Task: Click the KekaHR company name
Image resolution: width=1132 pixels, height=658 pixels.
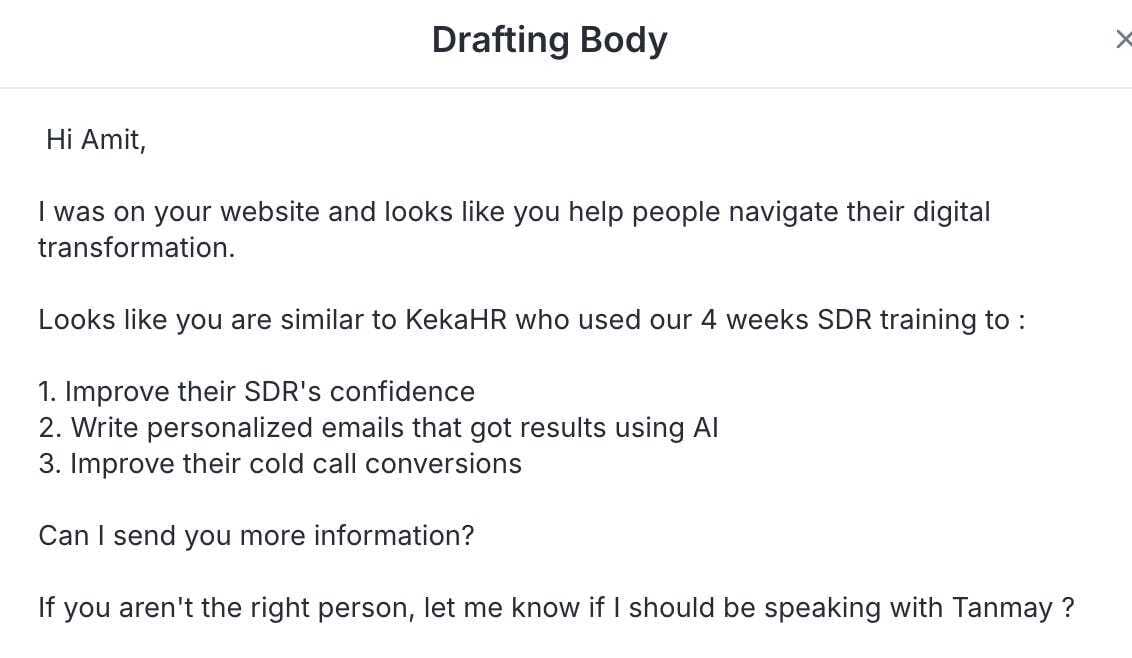Action: pos(456,319)
